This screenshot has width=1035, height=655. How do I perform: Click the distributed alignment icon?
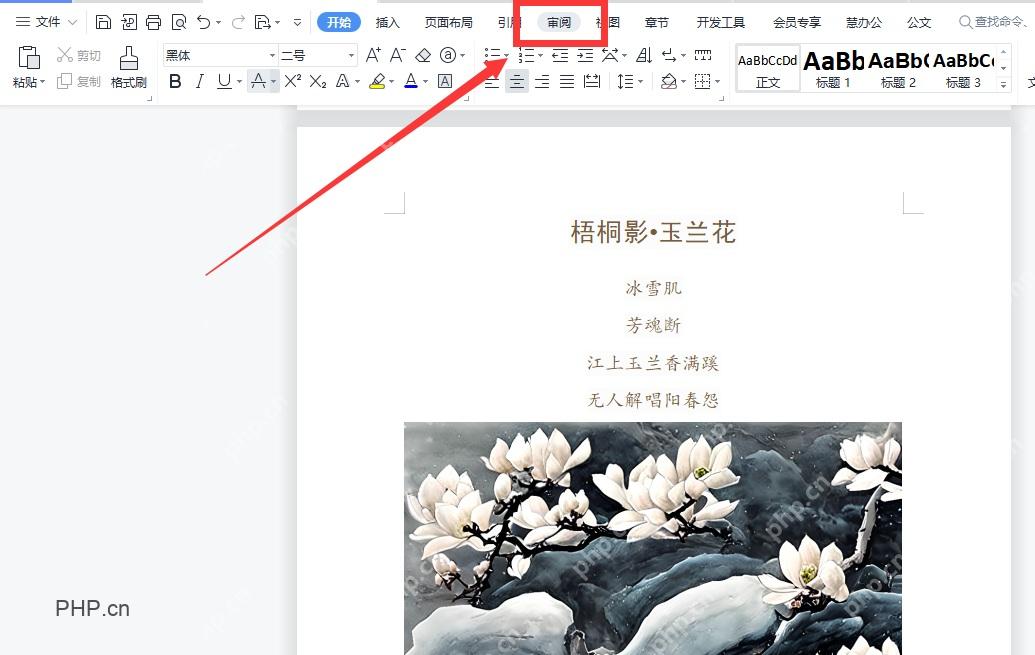[592, 81]
